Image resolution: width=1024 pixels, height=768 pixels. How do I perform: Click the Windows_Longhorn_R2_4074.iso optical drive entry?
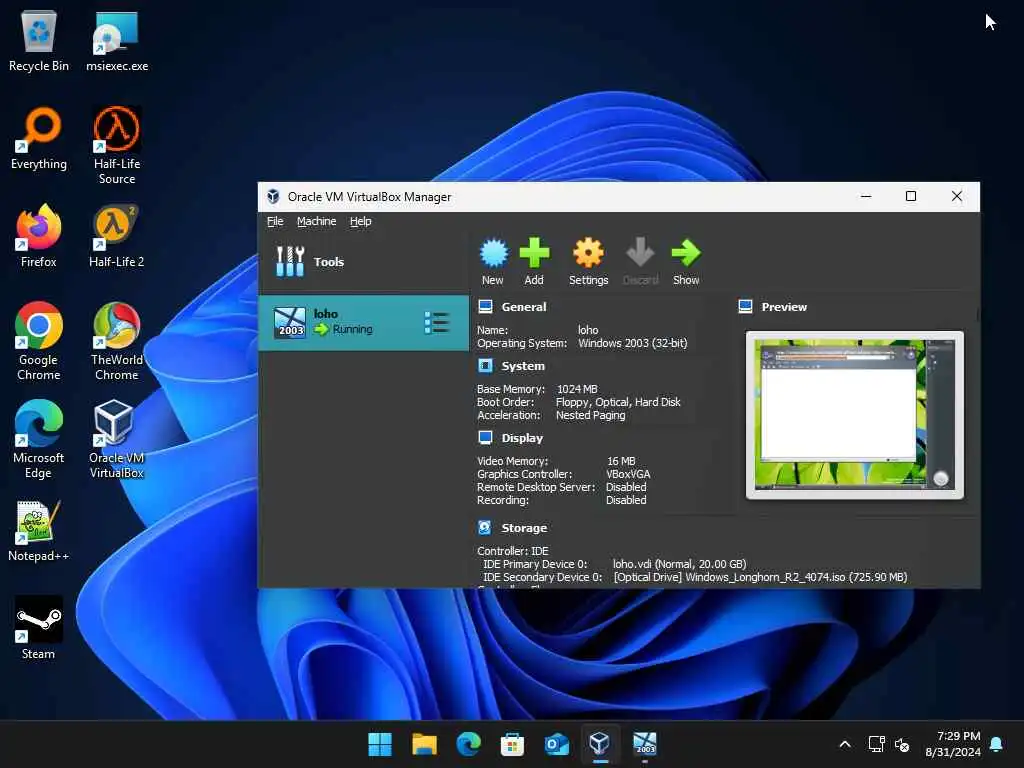760,577
